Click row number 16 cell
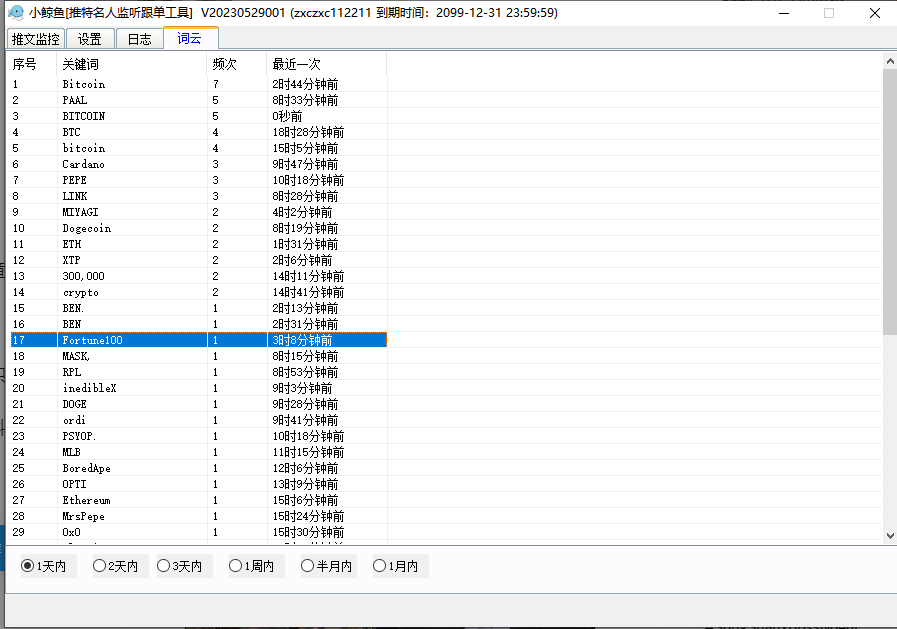This screenshot has height=629, width=897. [x=33, y=324]
